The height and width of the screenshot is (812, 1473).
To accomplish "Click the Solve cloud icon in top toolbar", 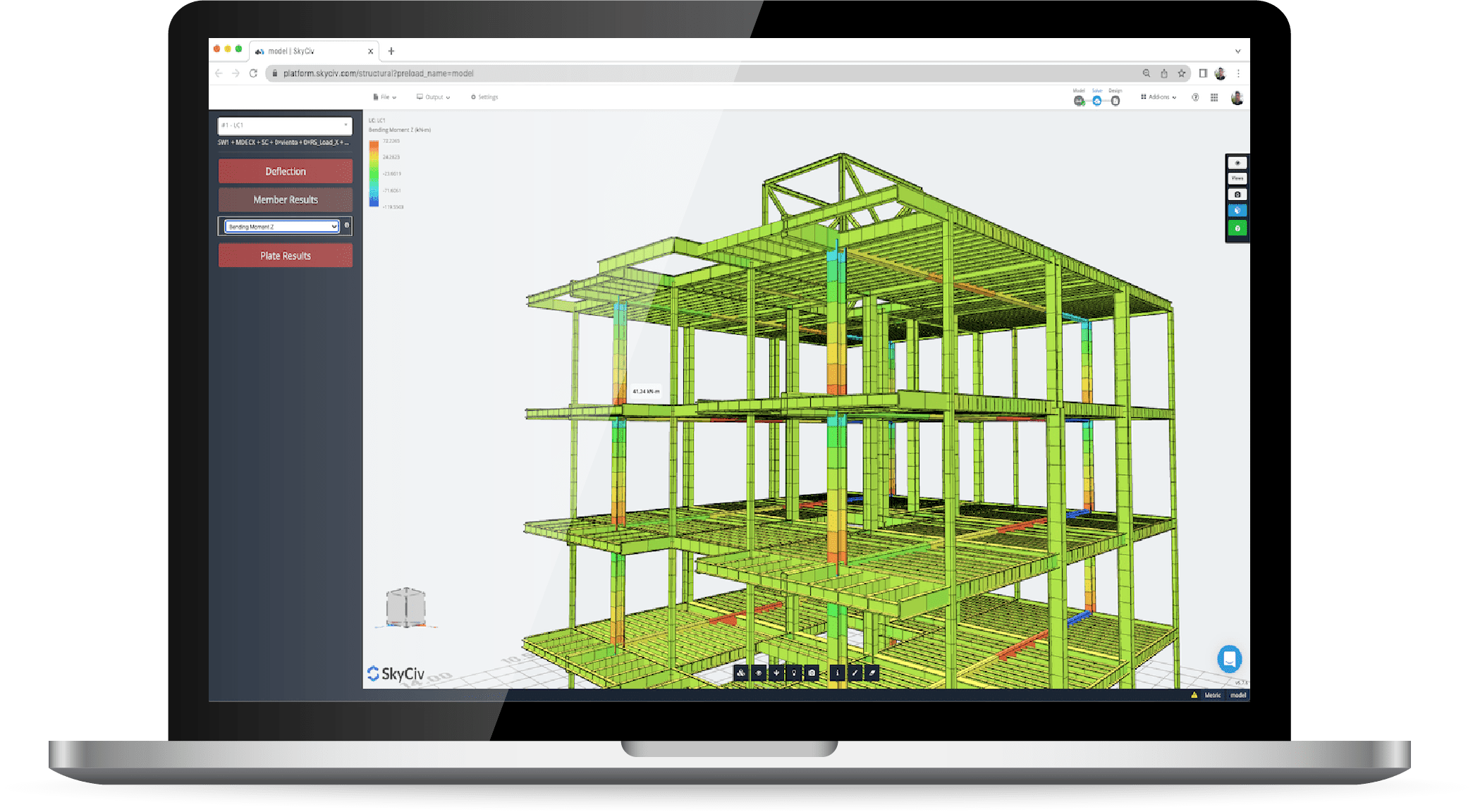I will pos(1096,101).
